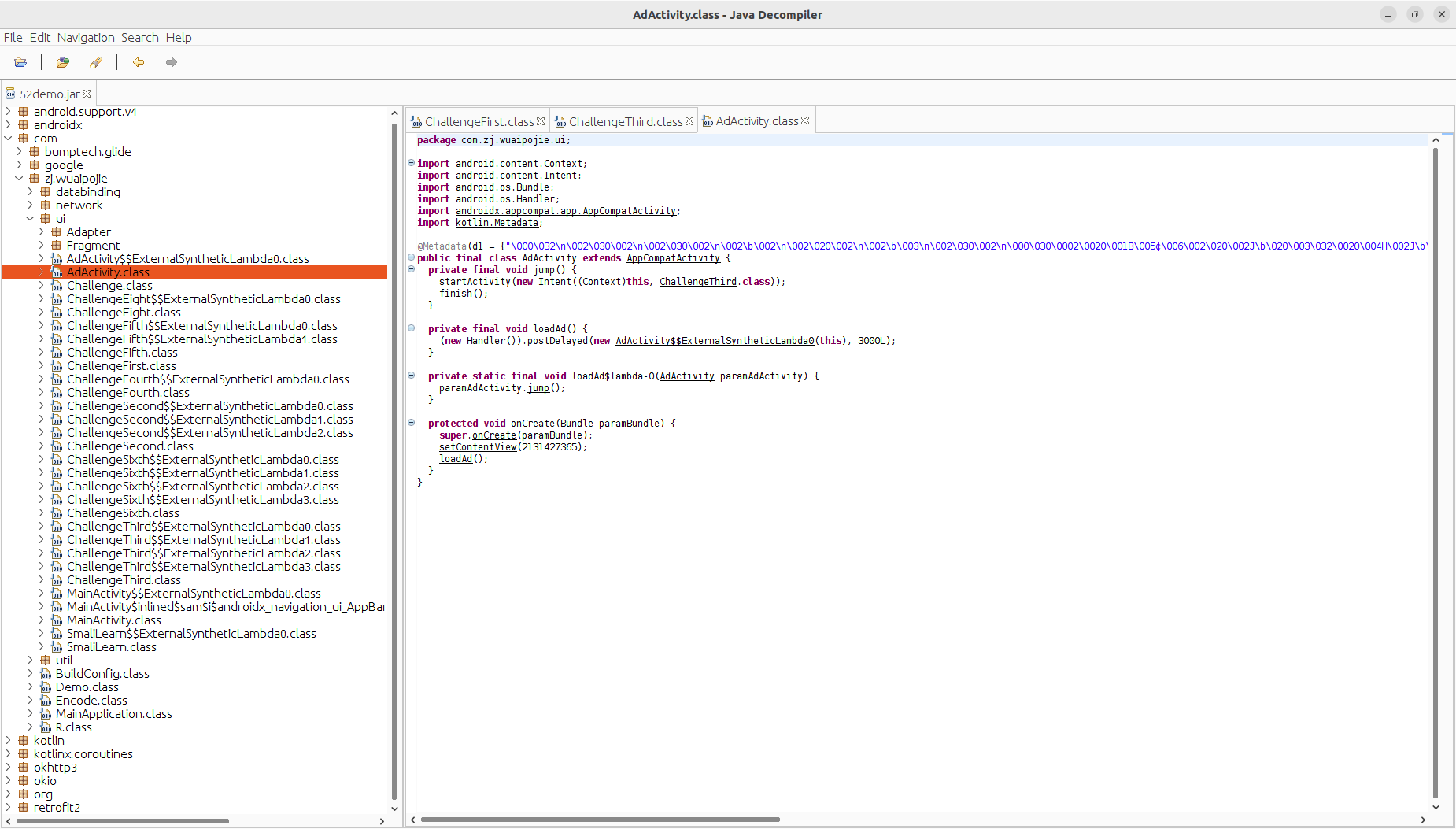Click the okio package icon
1456x829 pixels.
click(23, 781)
